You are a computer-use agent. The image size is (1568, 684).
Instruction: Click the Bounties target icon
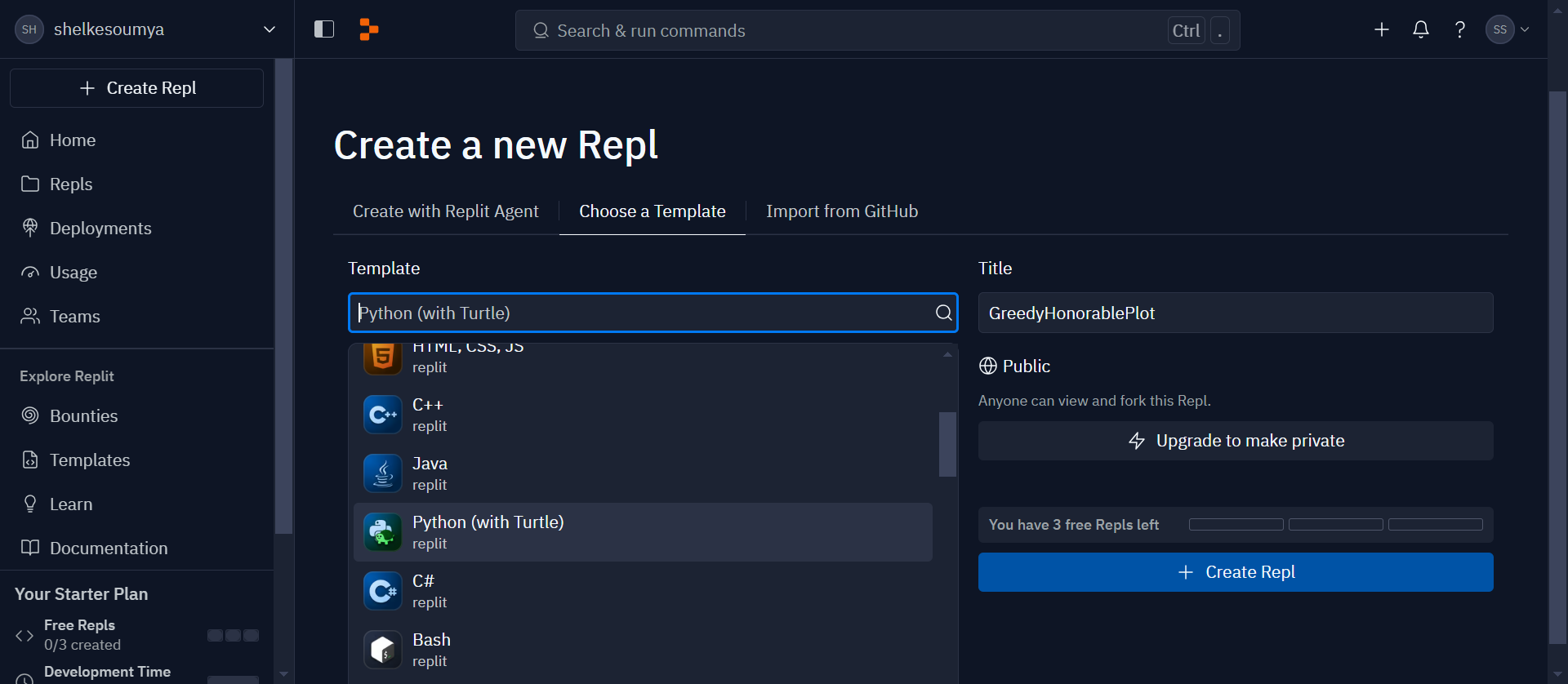[x=30, y=415]
